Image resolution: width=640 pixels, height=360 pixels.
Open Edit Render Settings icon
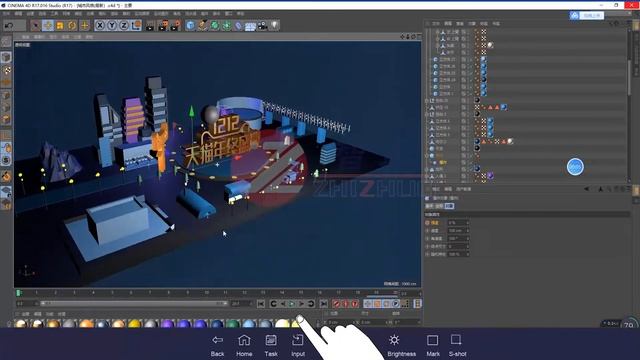(176, 26)
